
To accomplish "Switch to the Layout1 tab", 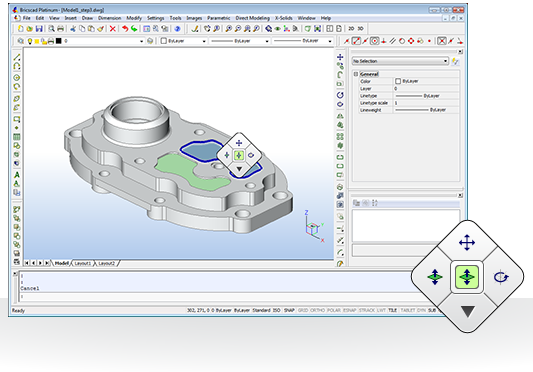I will click(x=83, y=263).
